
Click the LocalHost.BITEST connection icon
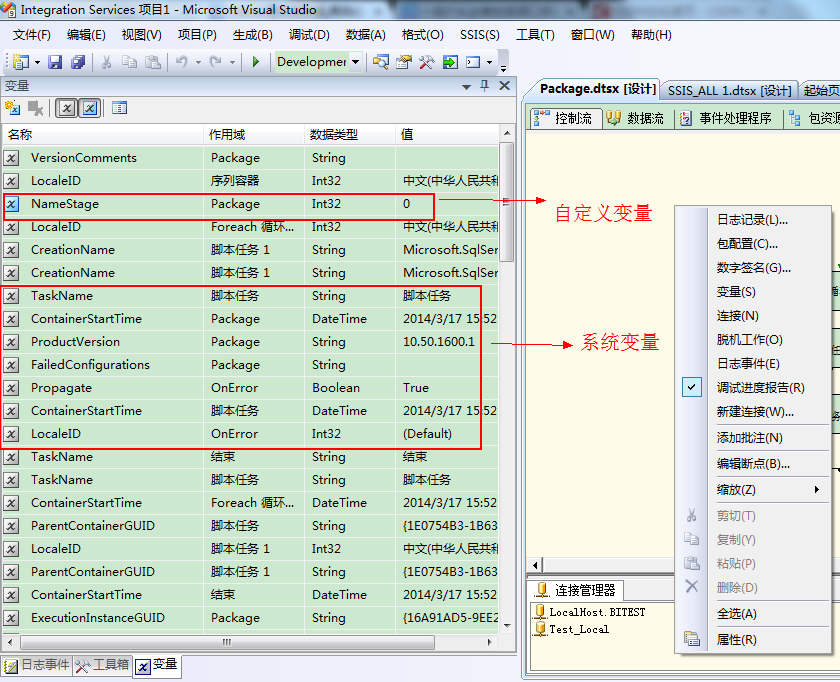click(x=541, y=611)
